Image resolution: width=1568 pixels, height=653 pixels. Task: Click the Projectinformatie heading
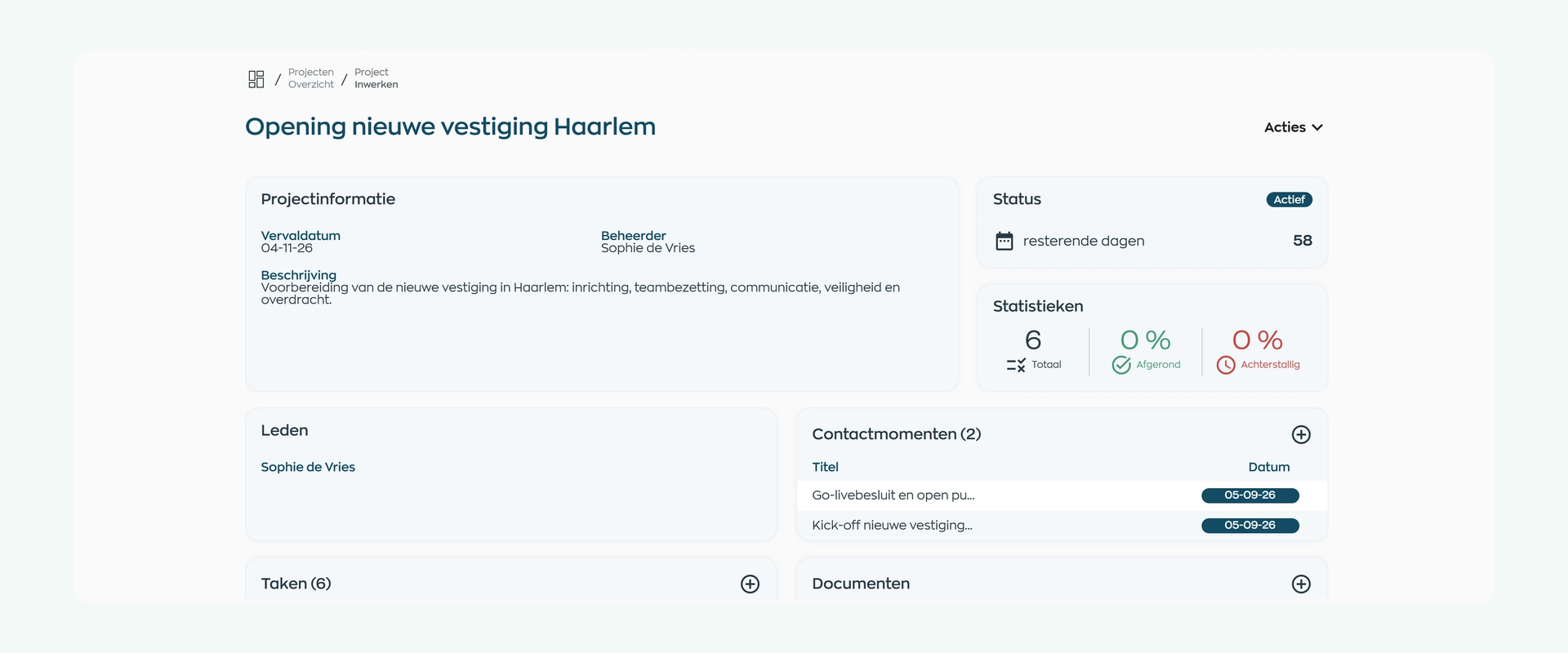click(327, 199)
